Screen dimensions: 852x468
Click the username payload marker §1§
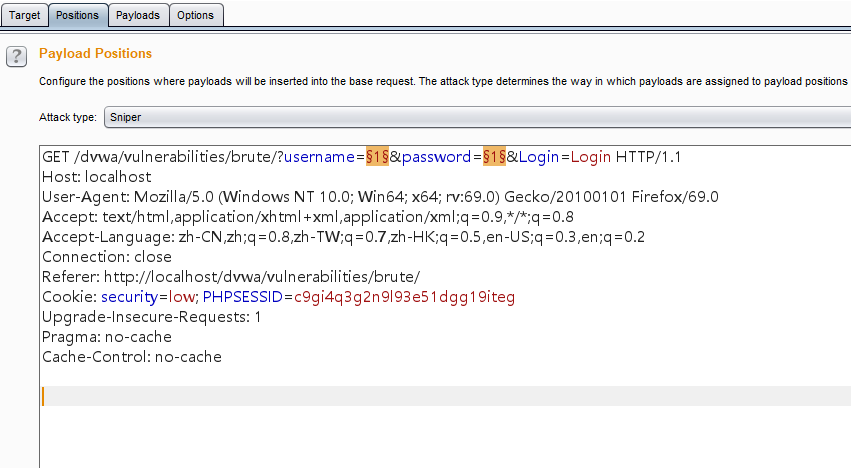(377, 157)
